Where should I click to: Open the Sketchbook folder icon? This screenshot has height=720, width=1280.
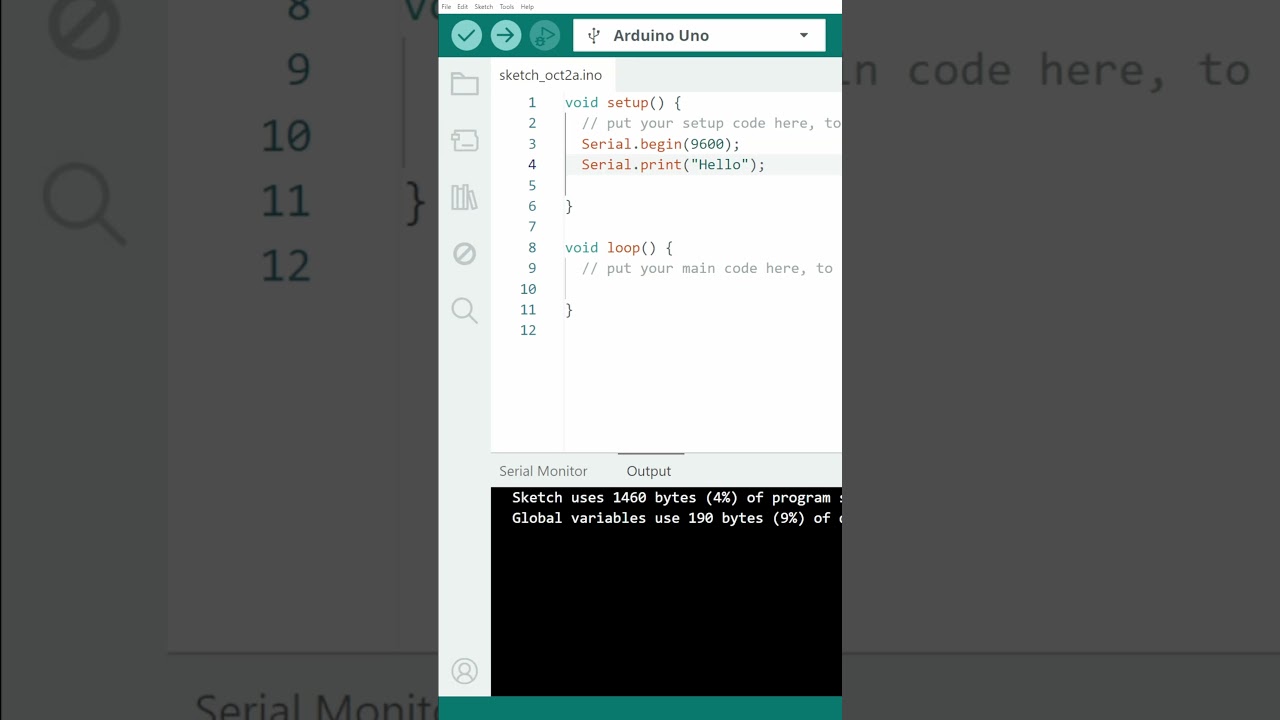tap(465, 84)
